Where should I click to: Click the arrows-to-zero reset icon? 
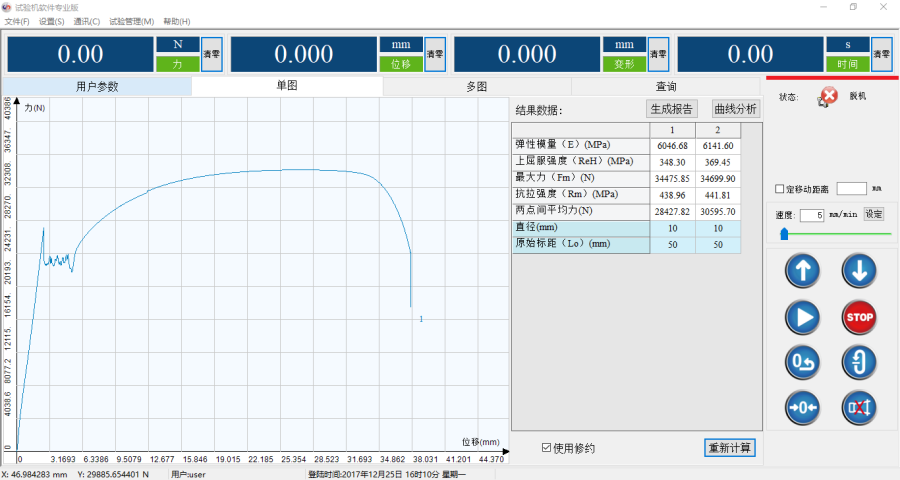[805, 406]
